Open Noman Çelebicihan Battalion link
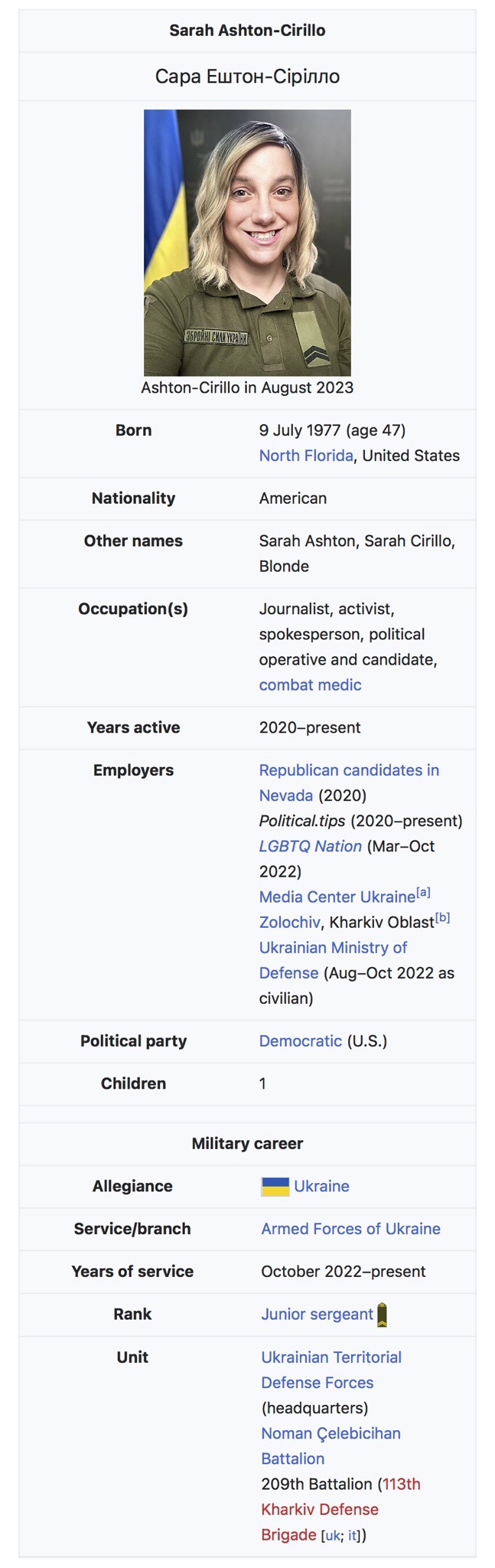 pos(331,1445)
